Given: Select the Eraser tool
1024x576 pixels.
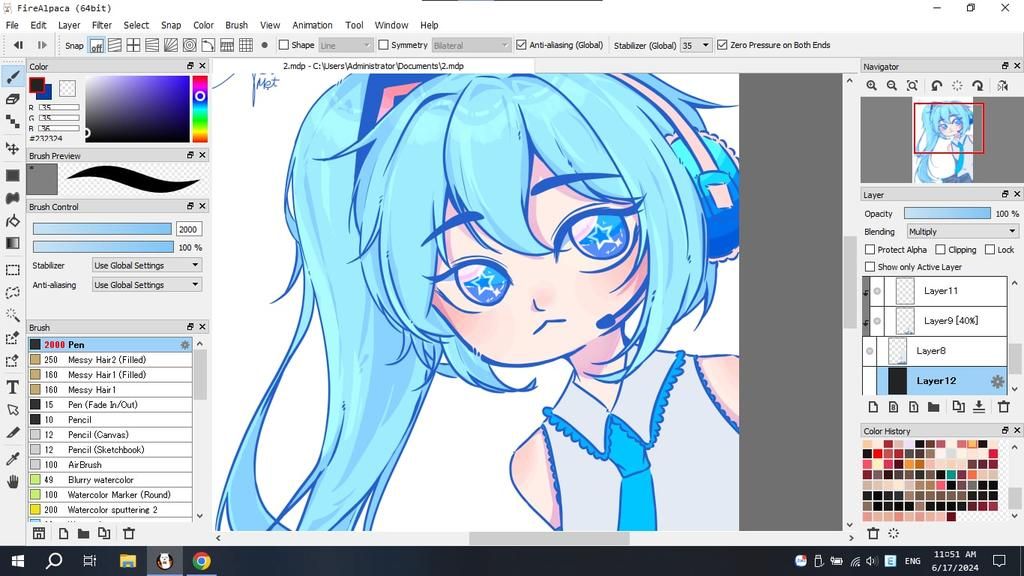Looking at the screenshot, I should 12,99.
